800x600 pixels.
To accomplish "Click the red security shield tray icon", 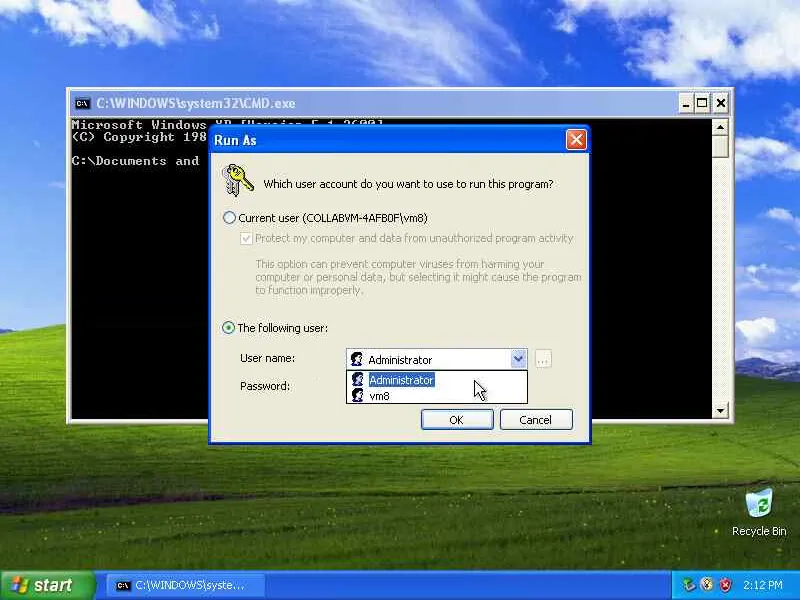I will [x=725, y=585].
